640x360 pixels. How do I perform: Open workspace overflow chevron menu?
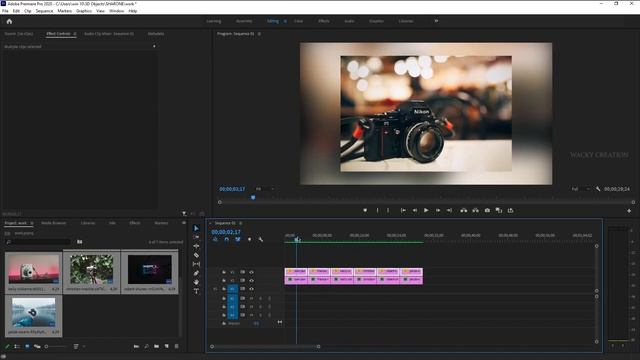pyautogui.click(x=436, y=21)
